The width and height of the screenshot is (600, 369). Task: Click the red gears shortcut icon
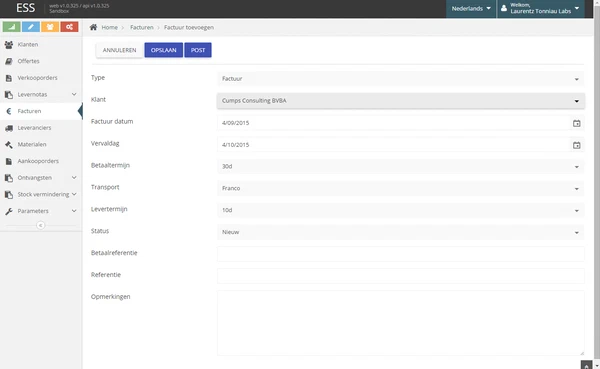69,27
